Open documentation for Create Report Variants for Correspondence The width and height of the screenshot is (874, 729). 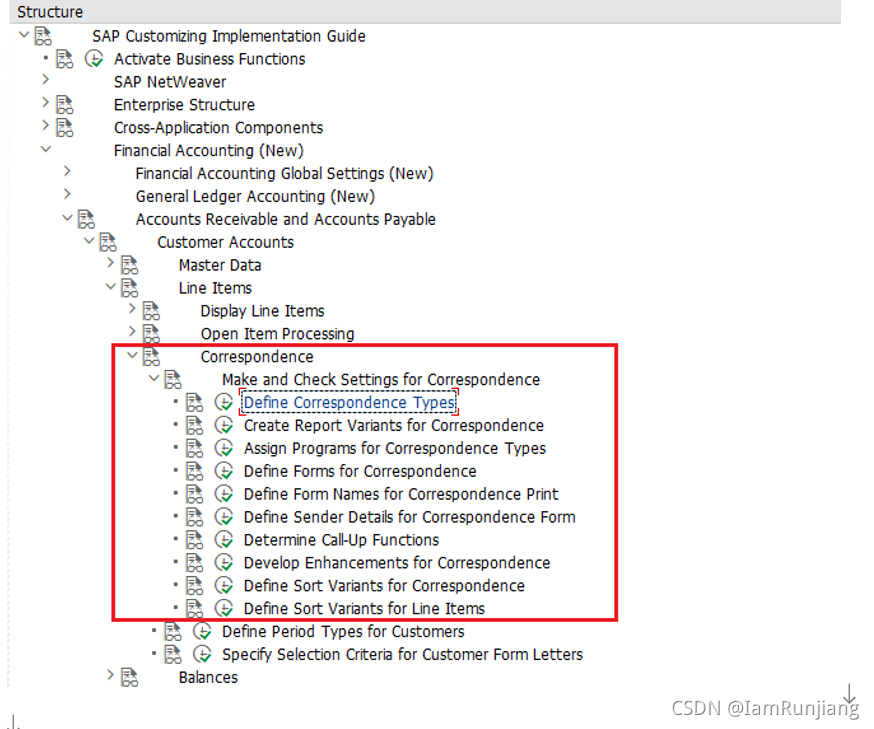[x=195, y=425]
